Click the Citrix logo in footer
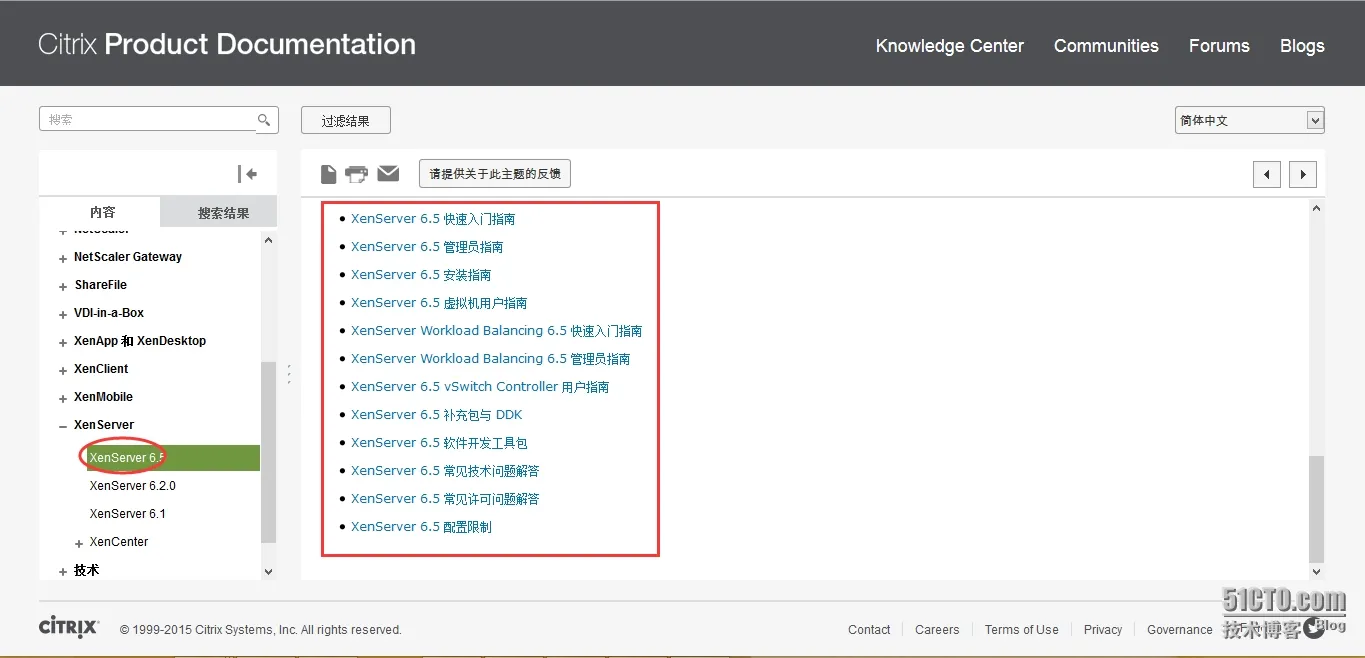 tap(69, 627)
